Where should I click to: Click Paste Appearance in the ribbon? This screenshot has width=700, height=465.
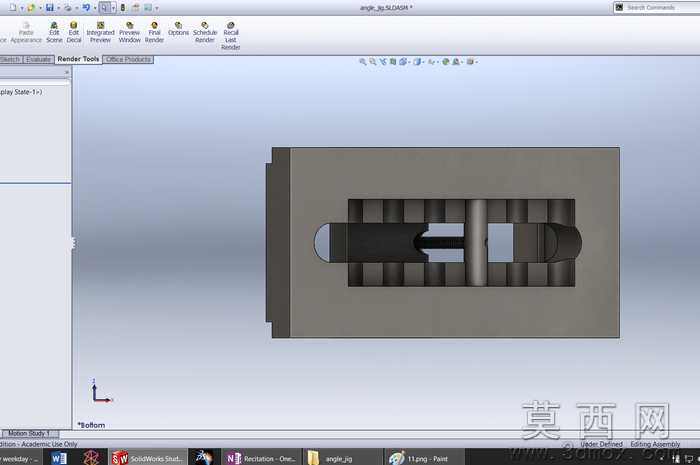tap(26, 33)
